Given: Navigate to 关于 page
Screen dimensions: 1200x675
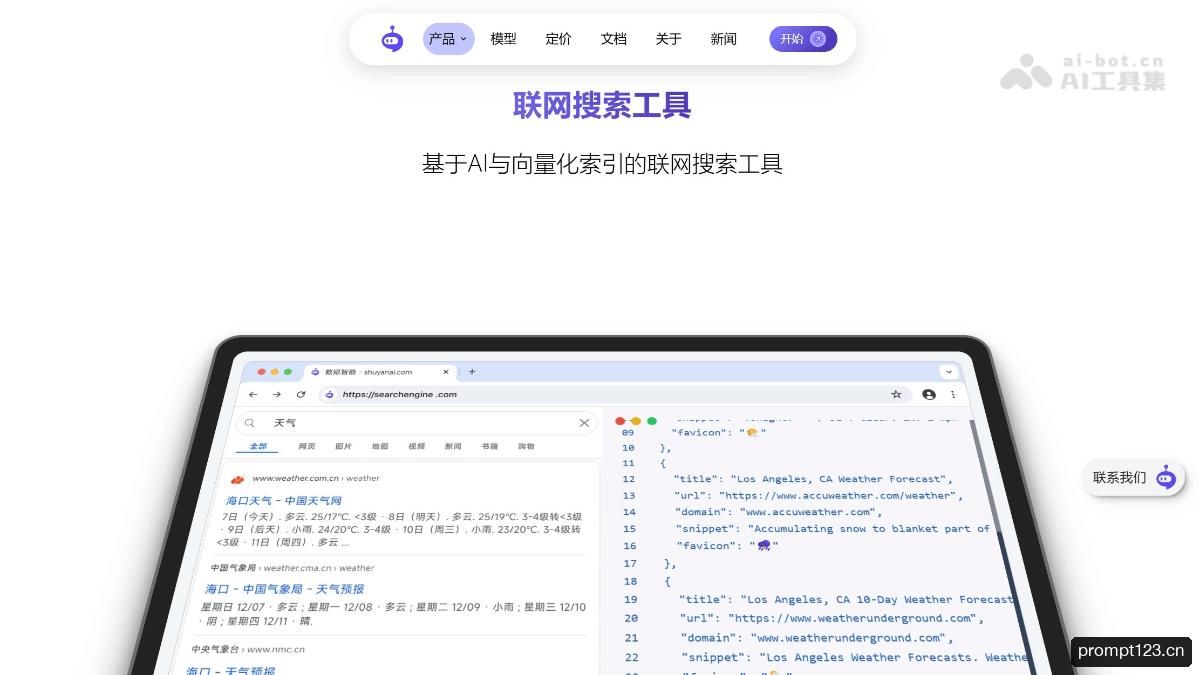Looking at the screenshot, I should click(x=669, y=39).
